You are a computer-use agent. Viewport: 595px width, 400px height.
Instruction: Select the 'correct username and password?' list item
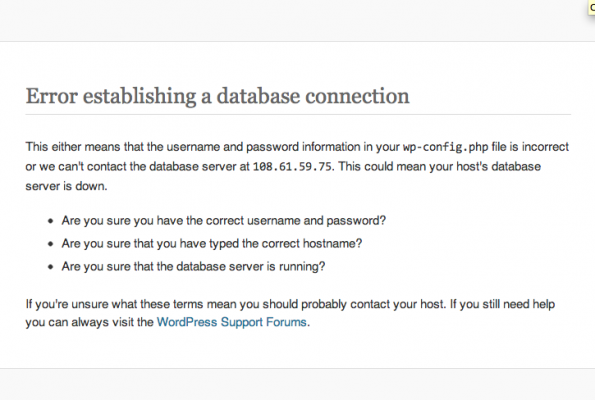click(224, 220)
